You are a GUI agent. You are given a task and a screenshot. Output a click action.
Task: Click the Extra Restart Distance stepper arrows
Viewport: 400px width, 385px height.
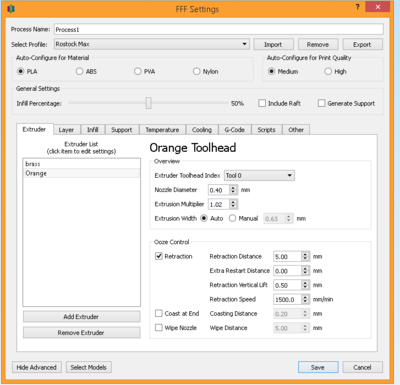[x=305, y=271]
